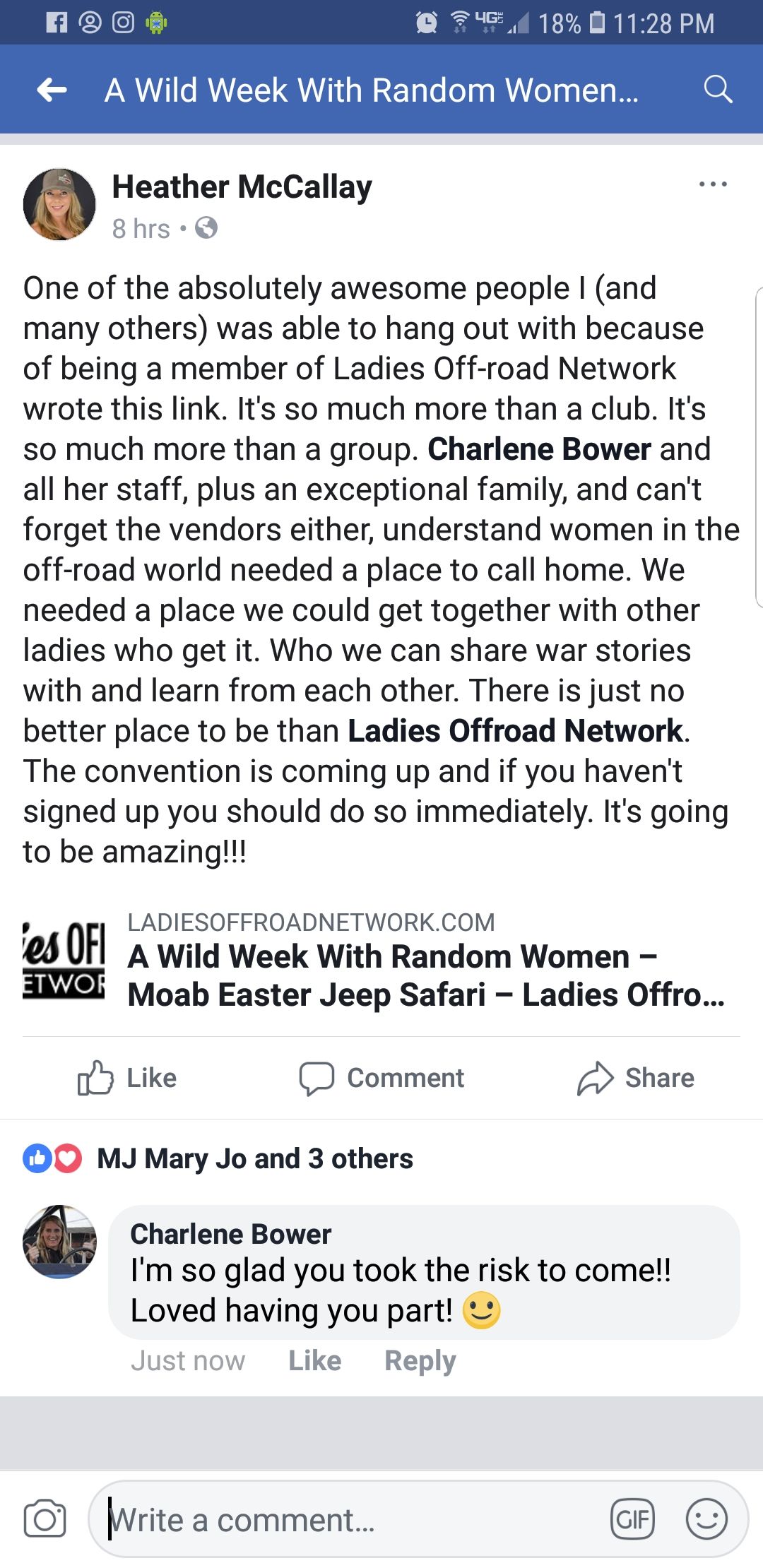Open Heather McCallay's profile picture
Screen dimensions: 763x1568
tap(59, 204)
